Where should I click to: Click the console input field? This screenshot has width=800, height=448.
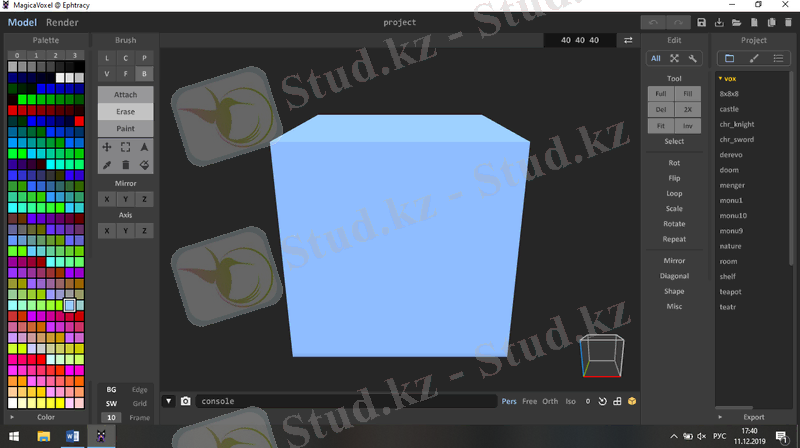pyautogui.click(x=346, y=401)
